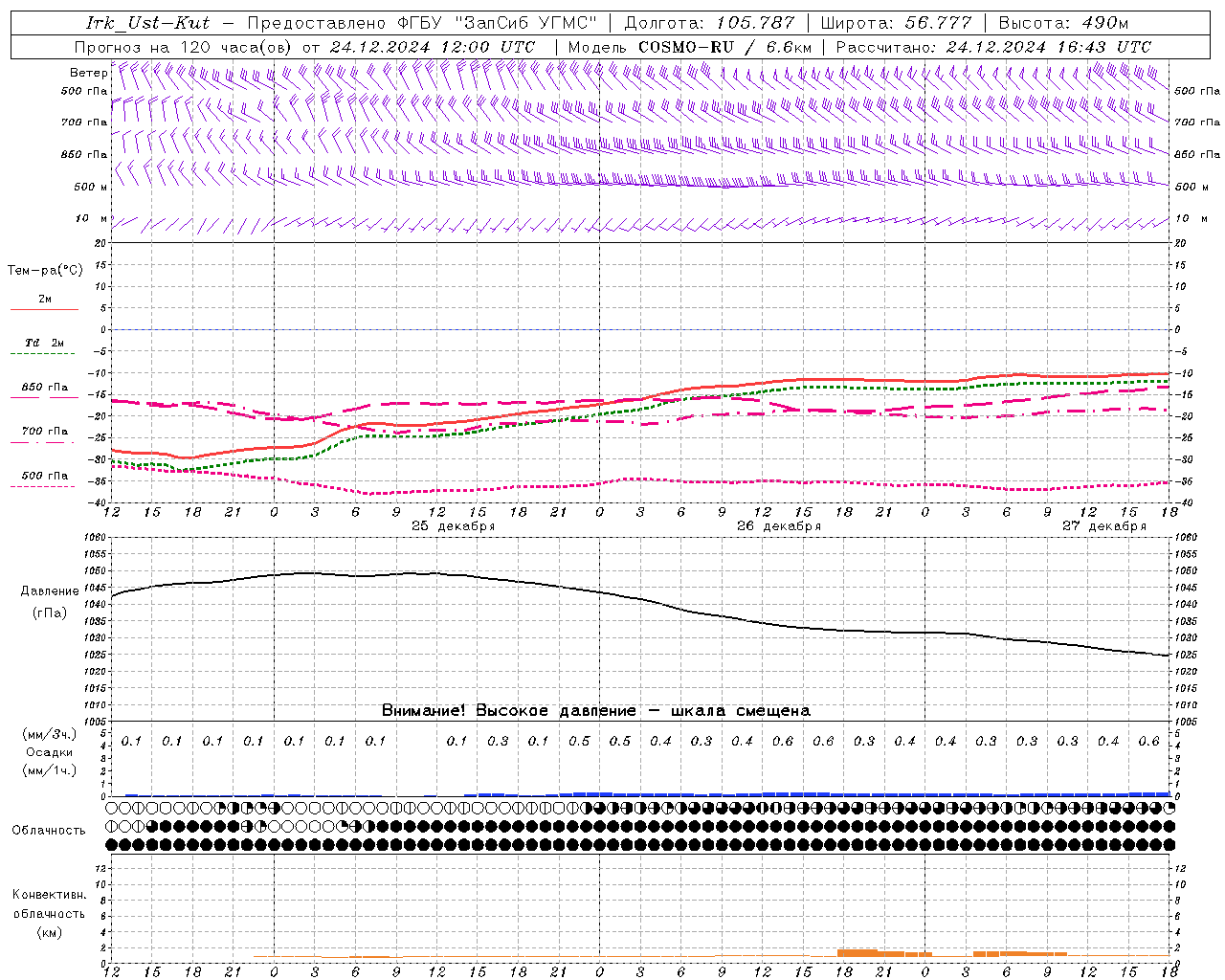Click the Облачность cloud cover label
The height and width of the screenshot is (980, 1225).
tap(49, 831)
